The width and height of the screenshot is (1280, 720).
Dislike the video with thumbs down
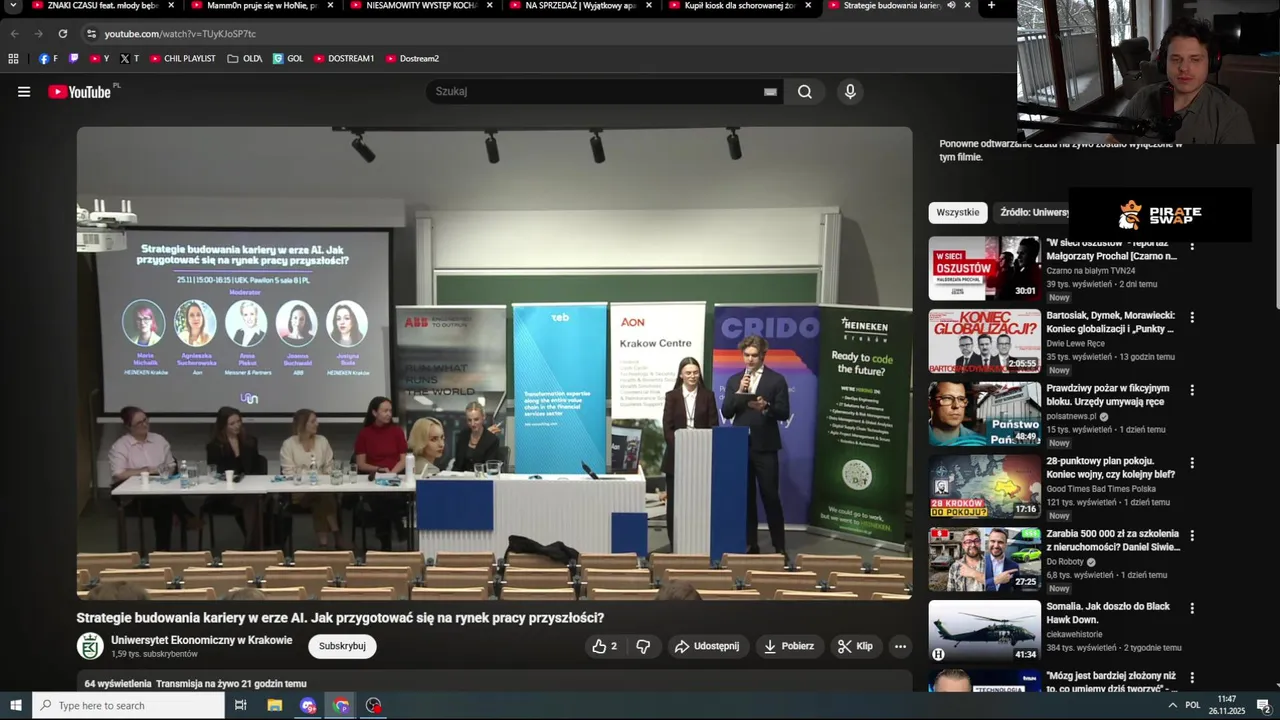[643, 646]
